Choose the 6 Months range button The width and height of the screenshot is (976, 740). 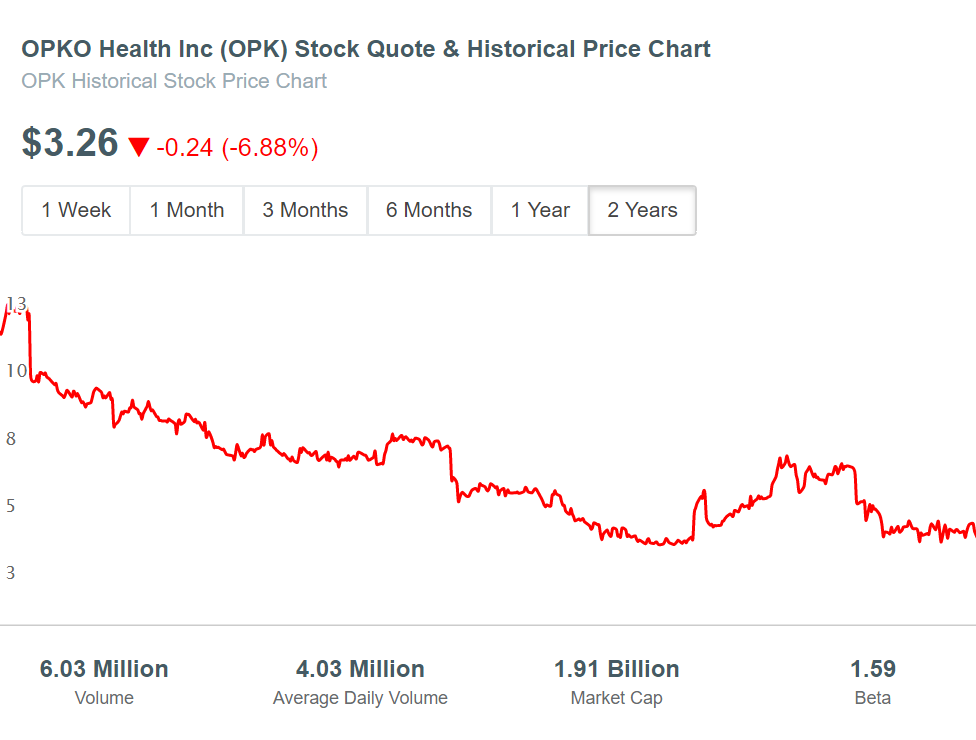(x=429, y=210)
